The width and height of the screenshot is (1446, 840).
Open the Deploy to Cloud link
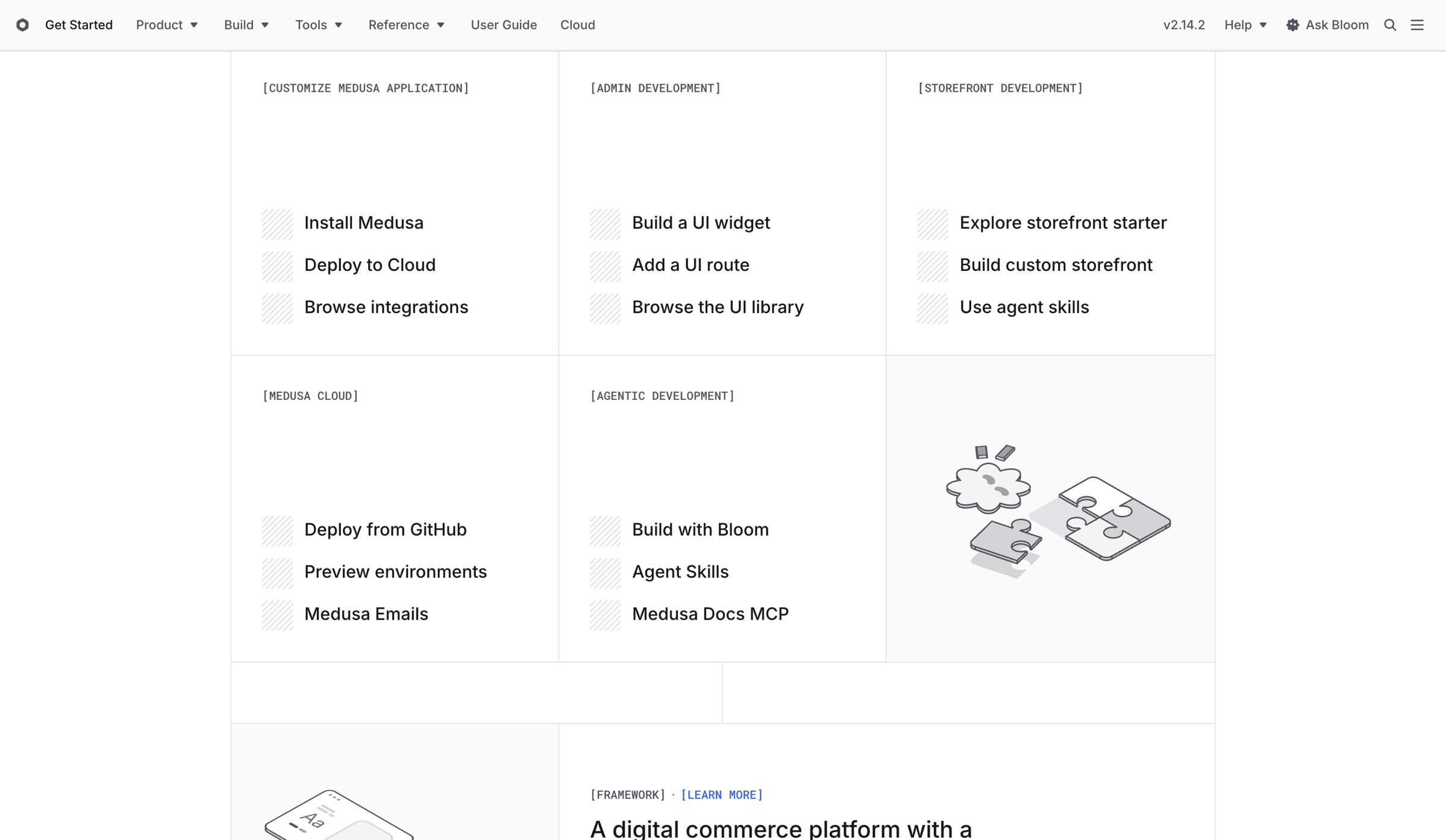[x=370, y=265]
